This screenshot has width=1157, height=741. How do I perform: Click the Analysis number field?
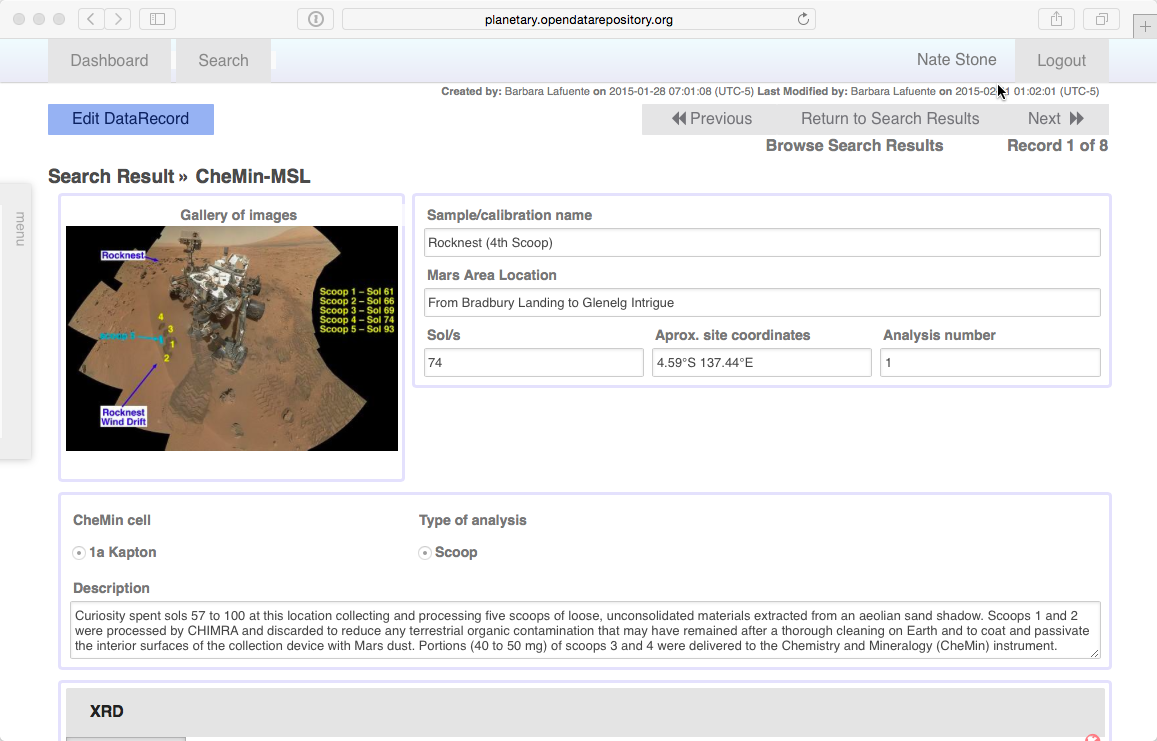(x=990, y=362)
